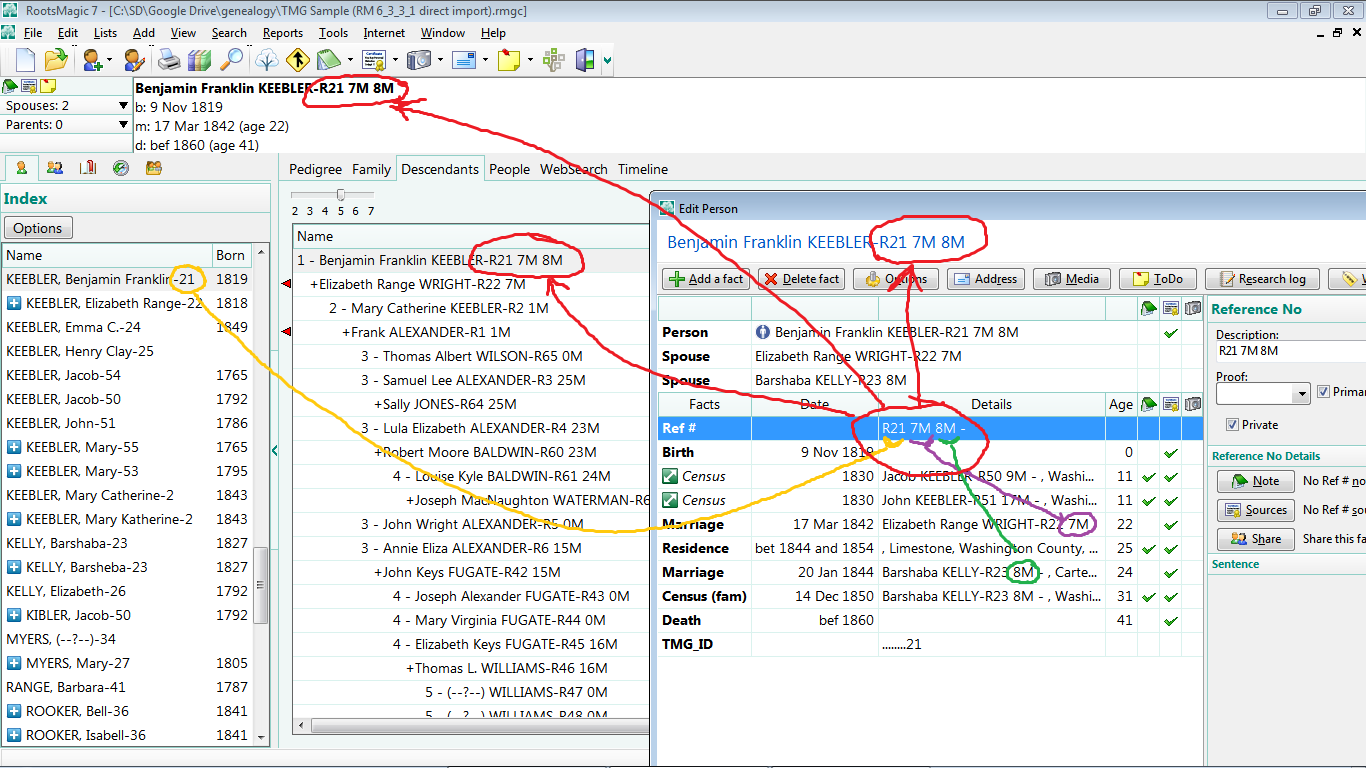Open the Proof dropdown
The image size is (1366, 768).
pos(1302,394)
